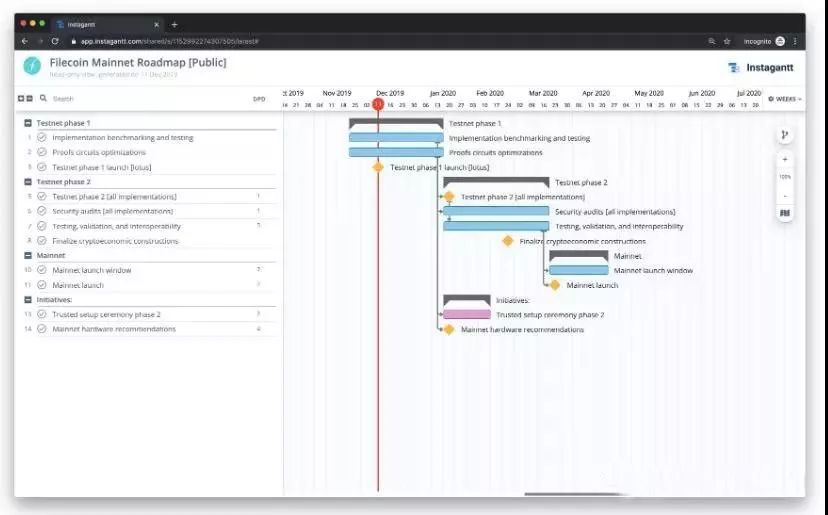Image resolution: width=828 pixels, height=515 pixels.
Task: Zoom in with the plus button
Action: (x=785, y=159)
